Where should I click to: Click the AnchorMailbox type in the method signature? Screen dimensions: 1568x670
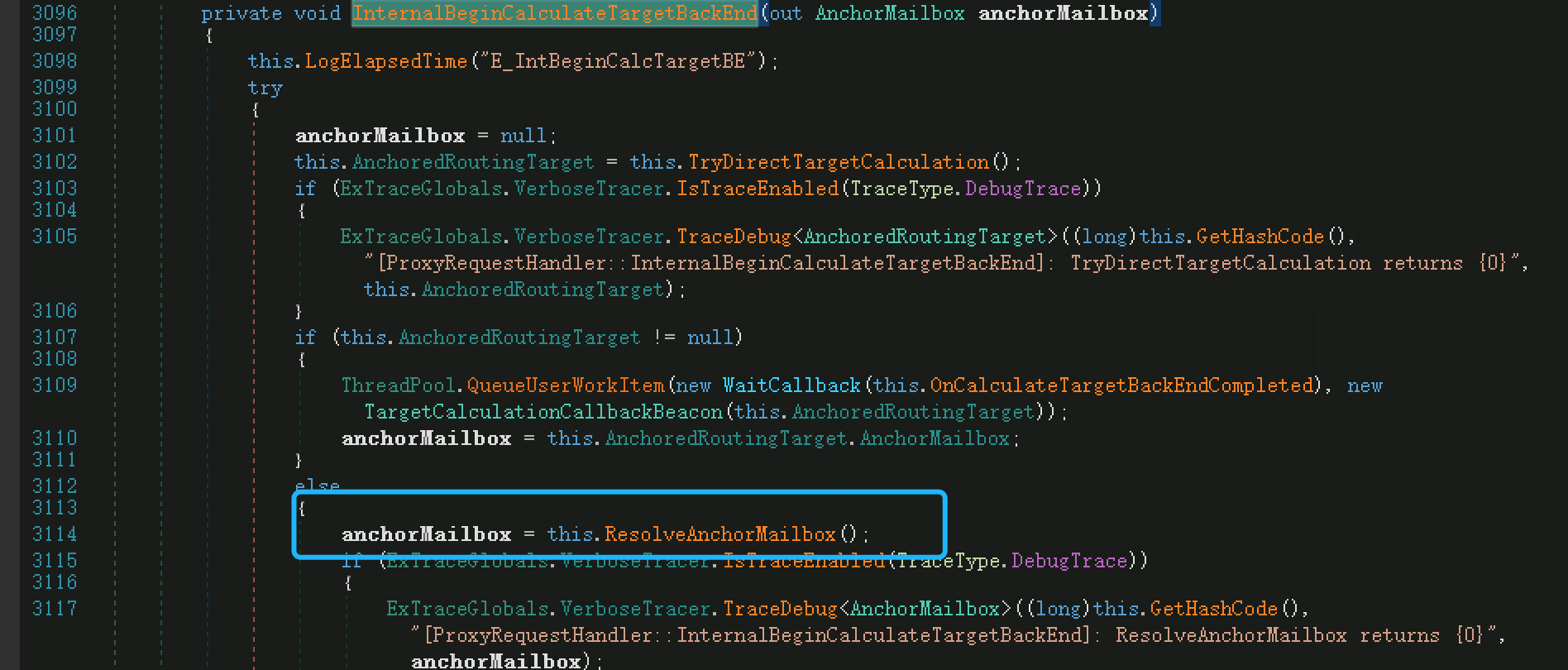coord(889,13)
